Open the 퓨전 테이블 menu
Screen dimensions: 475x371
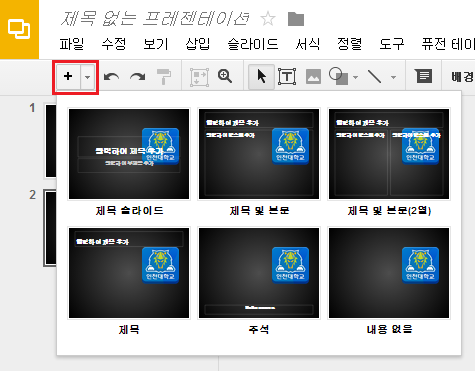pyautogui.click(x=448, y=44)
